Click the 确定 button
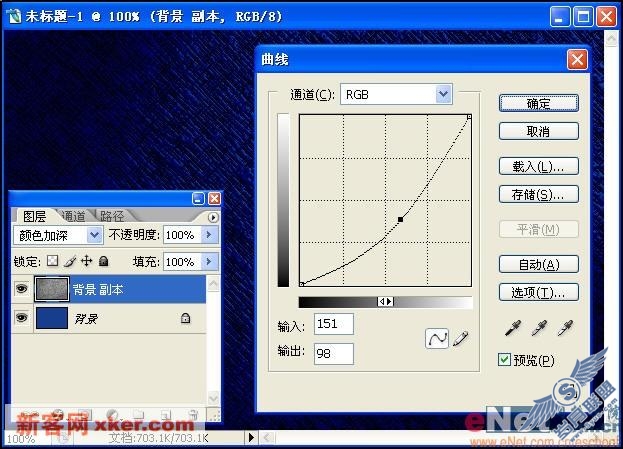 (538, 103)
